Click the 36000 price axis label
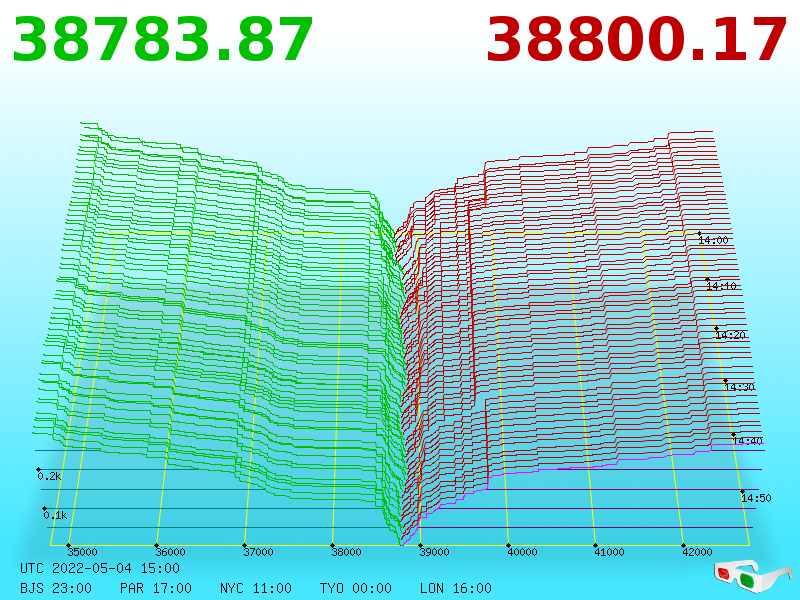Image resolution: width=800 pixels, height=600 pixels. pos(170,552)
